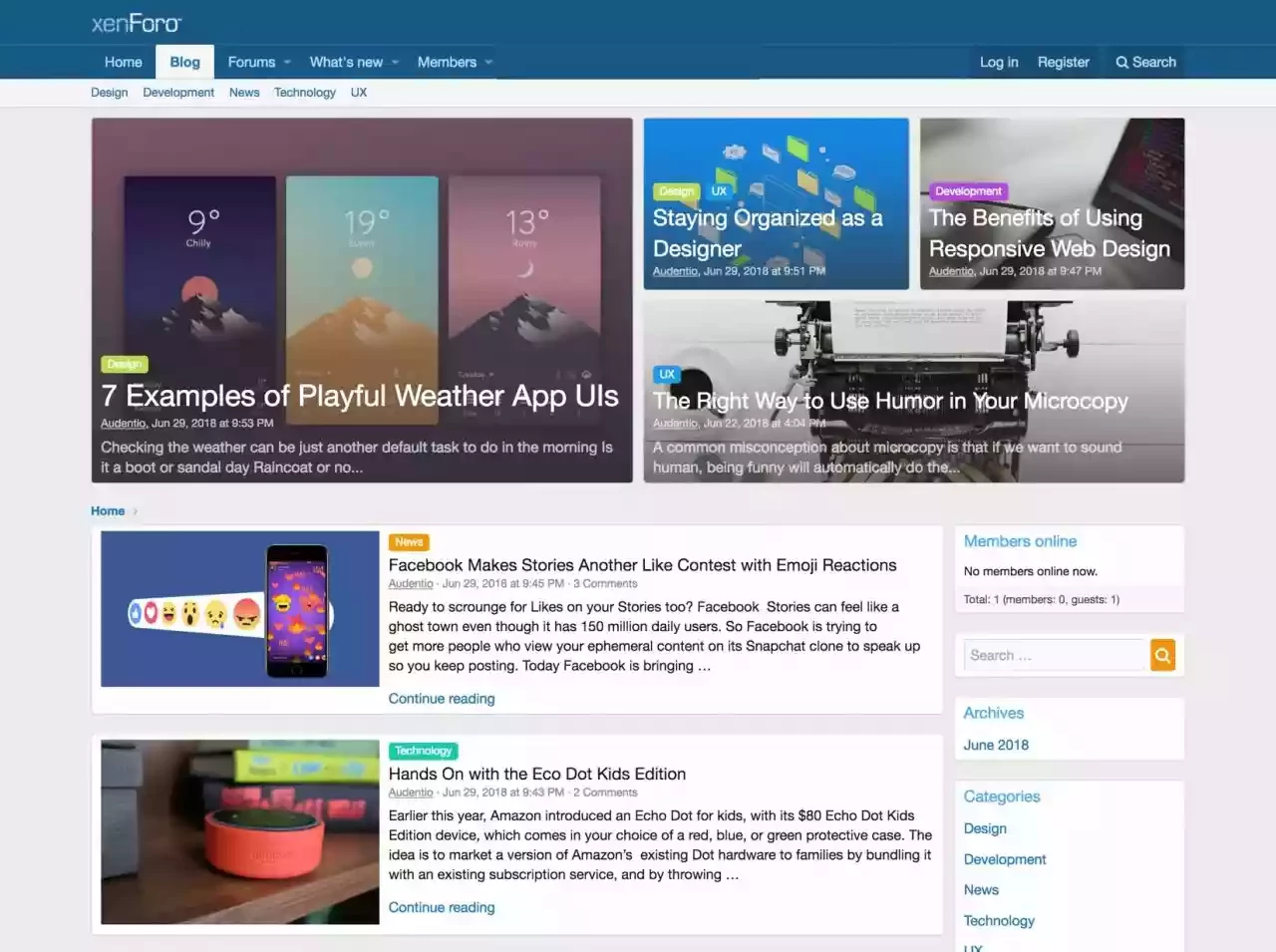Expand the Forums dropdown arrow
The width and height of the screenshot is (1276, 952).
(x=287, y=62)
